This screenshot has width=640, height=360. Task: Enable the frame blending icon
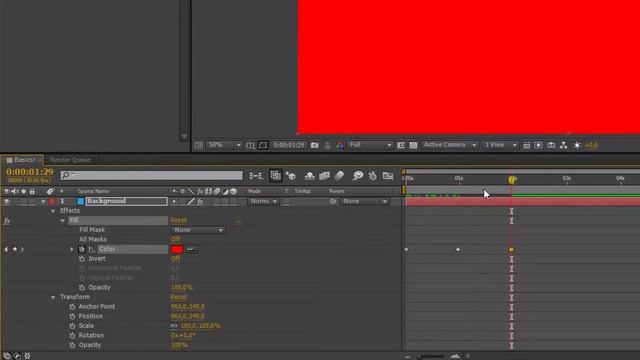[324, 176]
